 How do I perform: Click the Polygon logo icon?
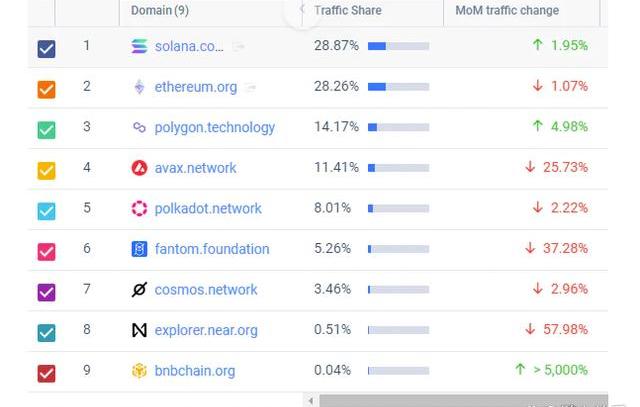pyautogui.click(x=139, y=127)
